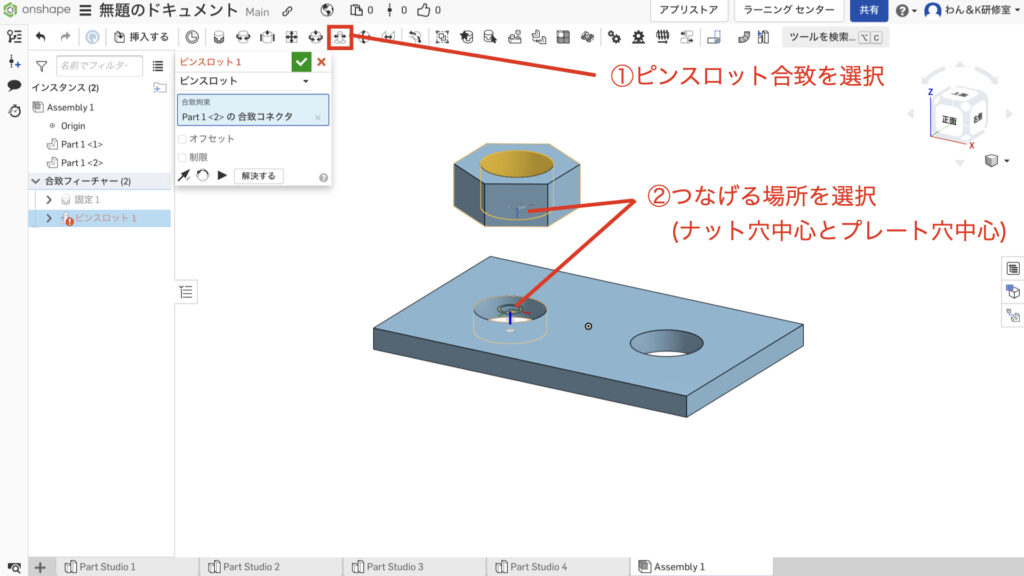Select Part 1 <2> in the instance tree
1024x576 pixels.
click(x=82, y=163)
